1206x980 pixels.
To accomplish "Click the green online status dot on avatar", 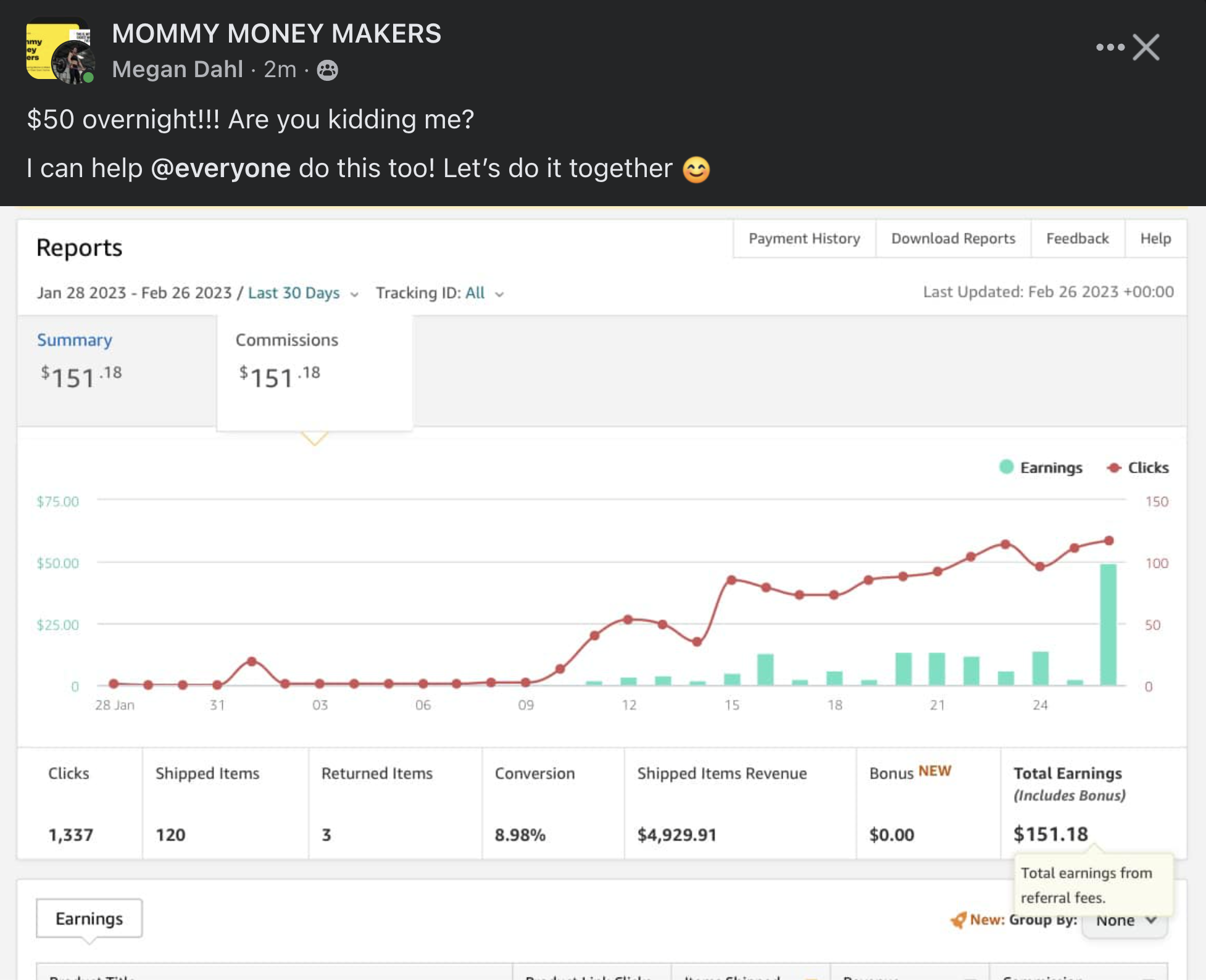I will 89,78.
